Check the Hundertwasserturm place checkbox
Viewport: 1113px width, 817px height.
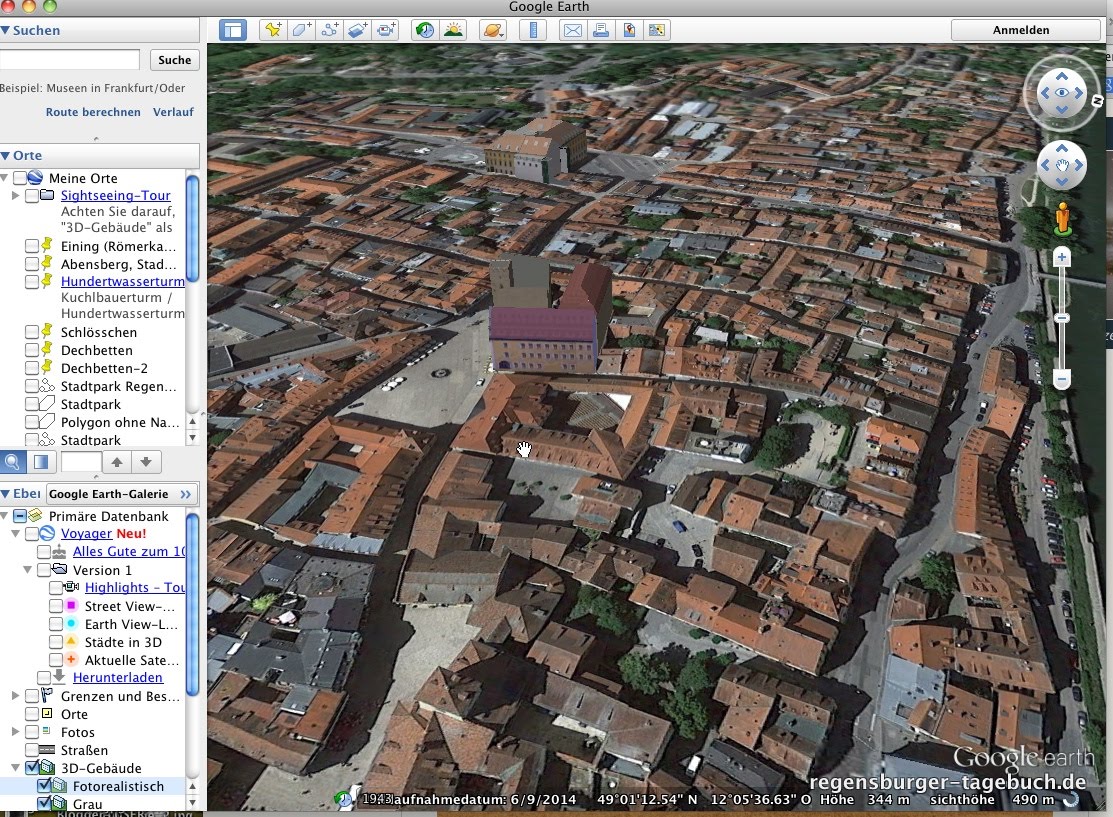pos(32,282)
